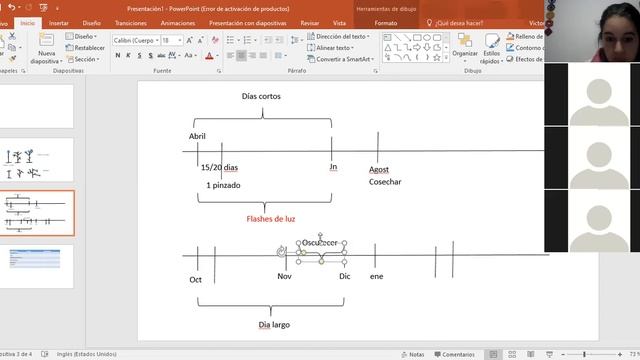Viewport: 640px width, 360px height.
Task: Open Presentación con diapositivas tab
Action: [248, 23]
